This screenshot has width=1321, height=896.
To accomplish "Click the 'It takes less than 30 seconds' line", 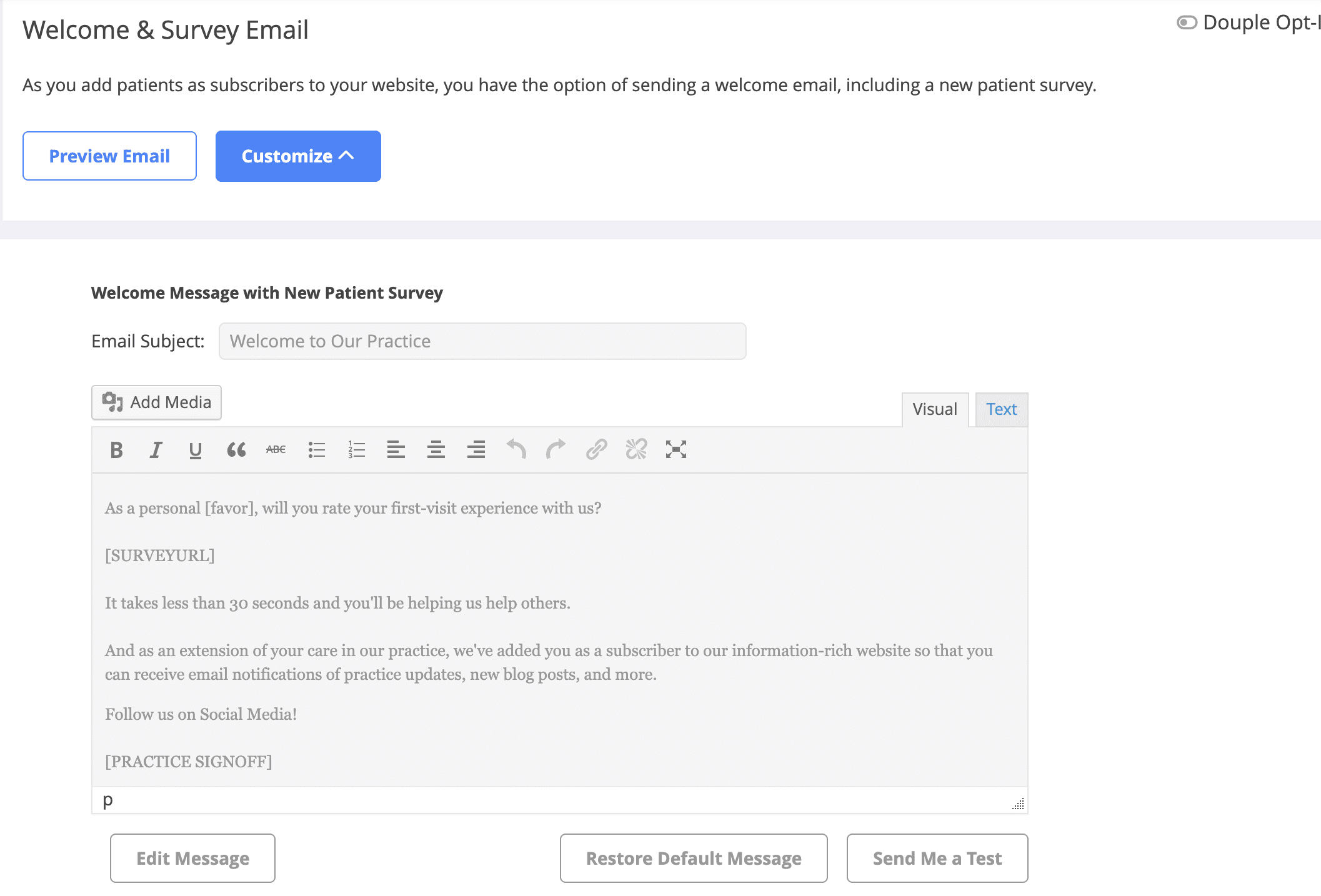I will [337, 603].
